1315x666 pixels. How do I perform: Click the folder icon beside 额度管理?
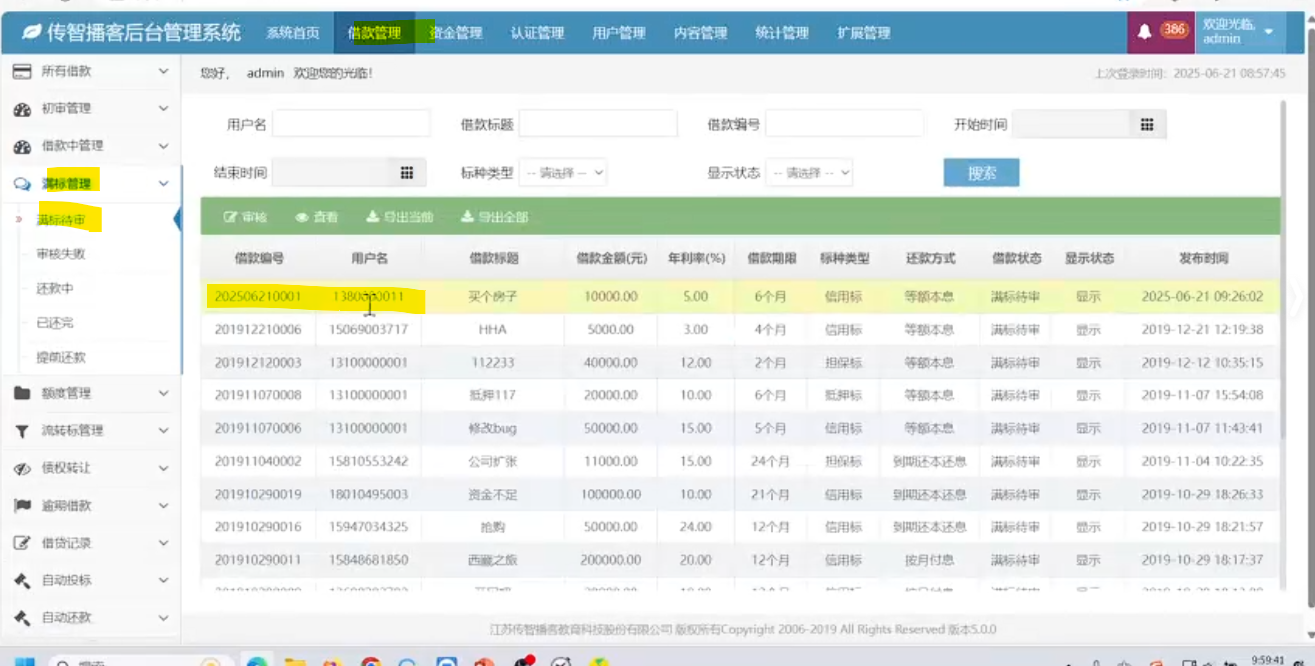pyautogui.click(x=22, y=393)
